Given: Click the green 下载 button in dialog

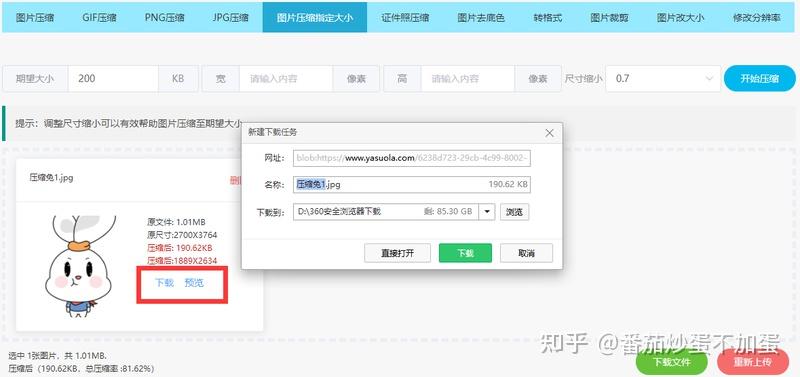Looking at the screenshot, I should (465, 253).
